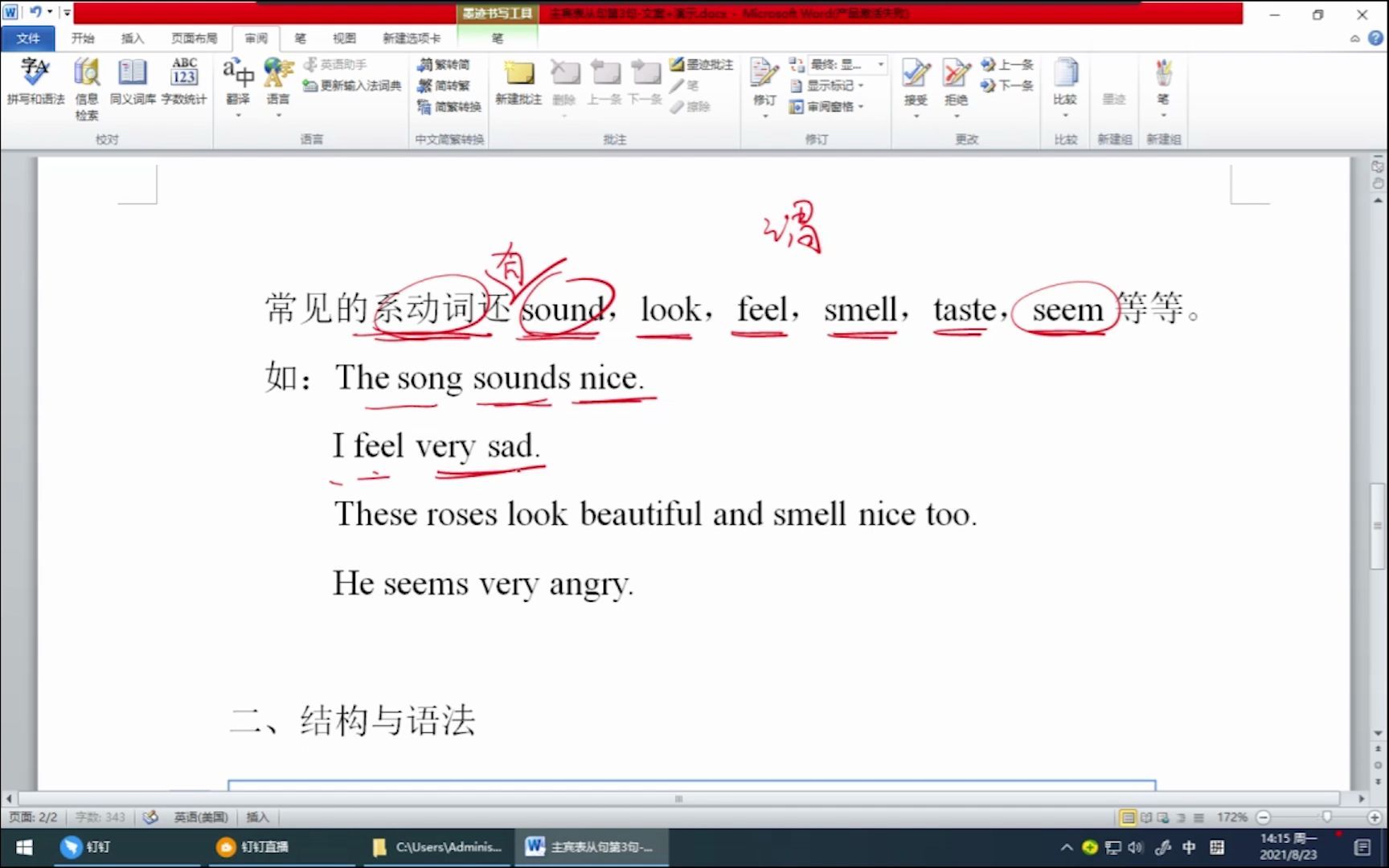
Task: Open 字数统计 word count
Action: (x=184, y=82)
